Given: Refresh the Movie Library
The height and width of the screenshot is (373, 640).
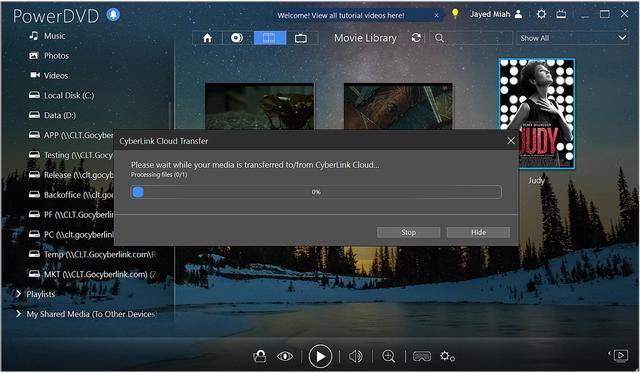Looking at the screenshot, I should click(x=416, y=38).
